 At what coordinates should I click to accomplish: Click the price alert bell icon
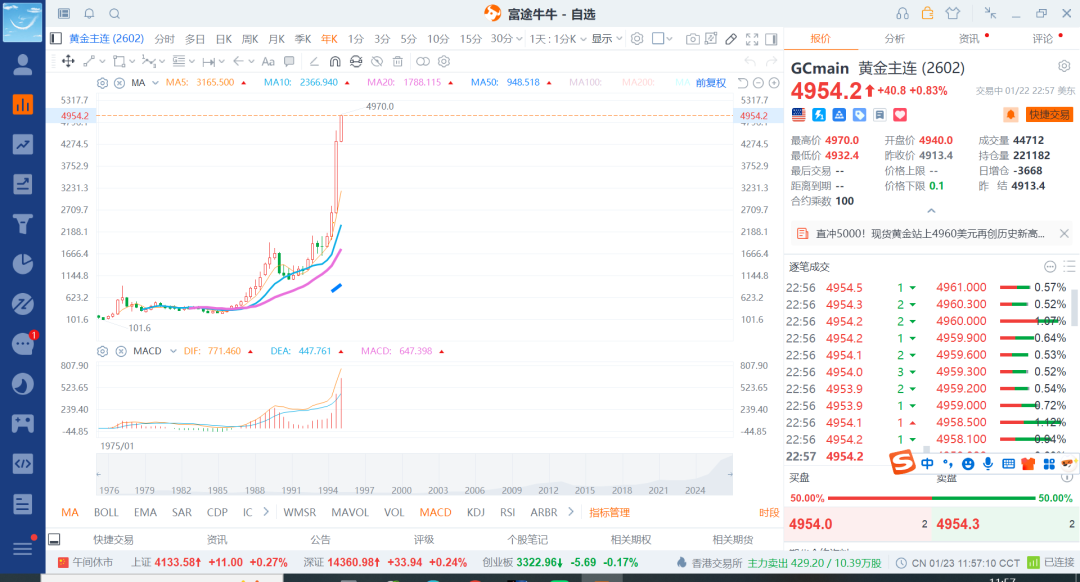[x=1010, y=115]
